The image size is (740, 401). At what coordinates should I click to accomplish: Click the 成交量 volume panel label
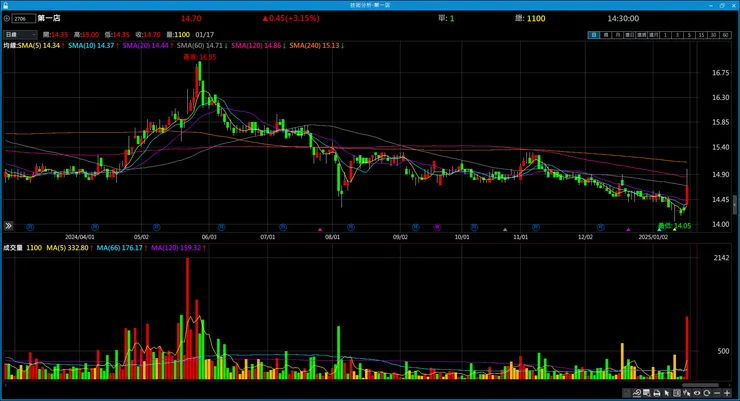[13, 248]
